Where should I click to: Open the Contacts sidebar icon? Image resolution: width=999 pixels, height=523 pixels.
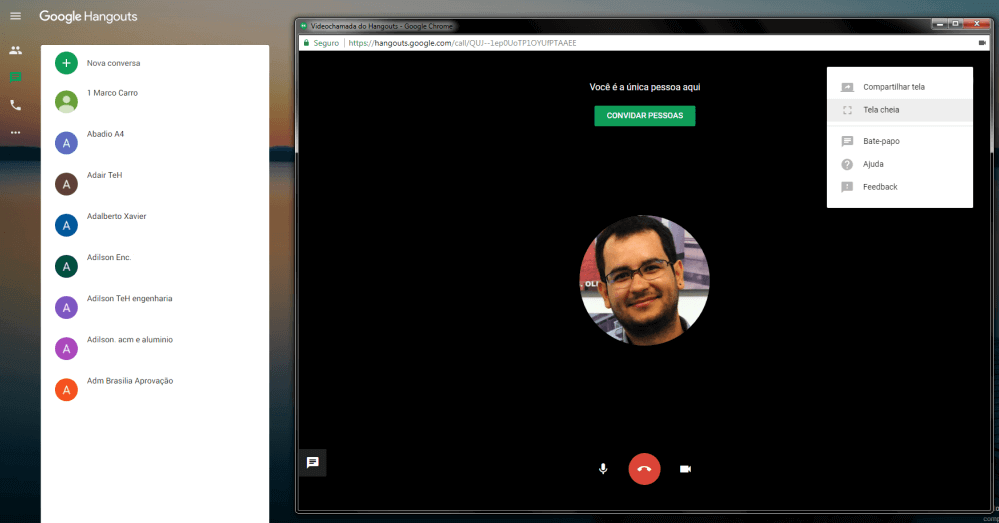[x=15, y=50]
